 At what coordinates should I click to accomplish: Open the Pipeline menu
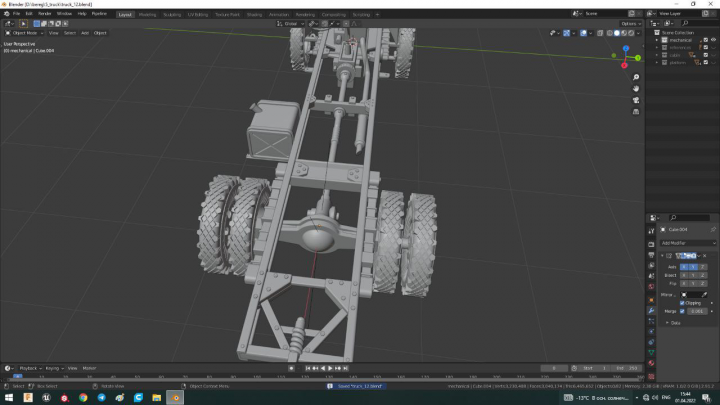99,14
